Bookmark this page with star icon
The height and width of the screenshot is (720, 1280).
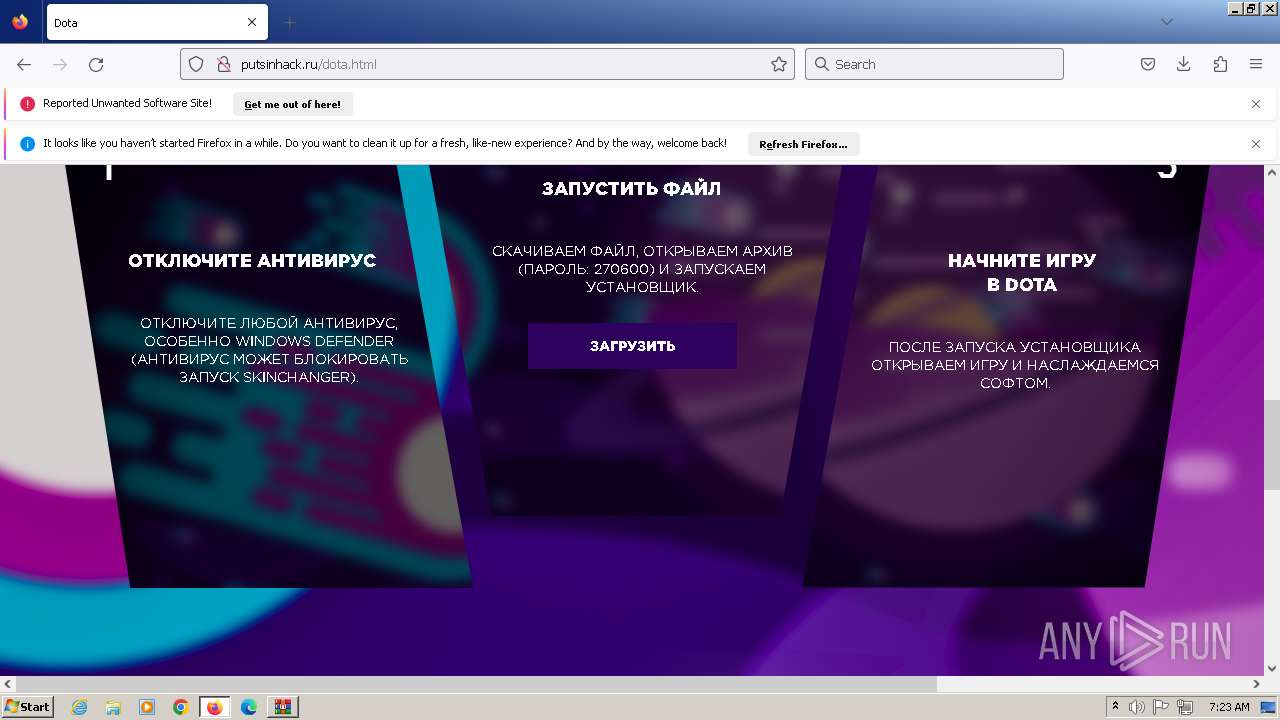tap(778, 64)
